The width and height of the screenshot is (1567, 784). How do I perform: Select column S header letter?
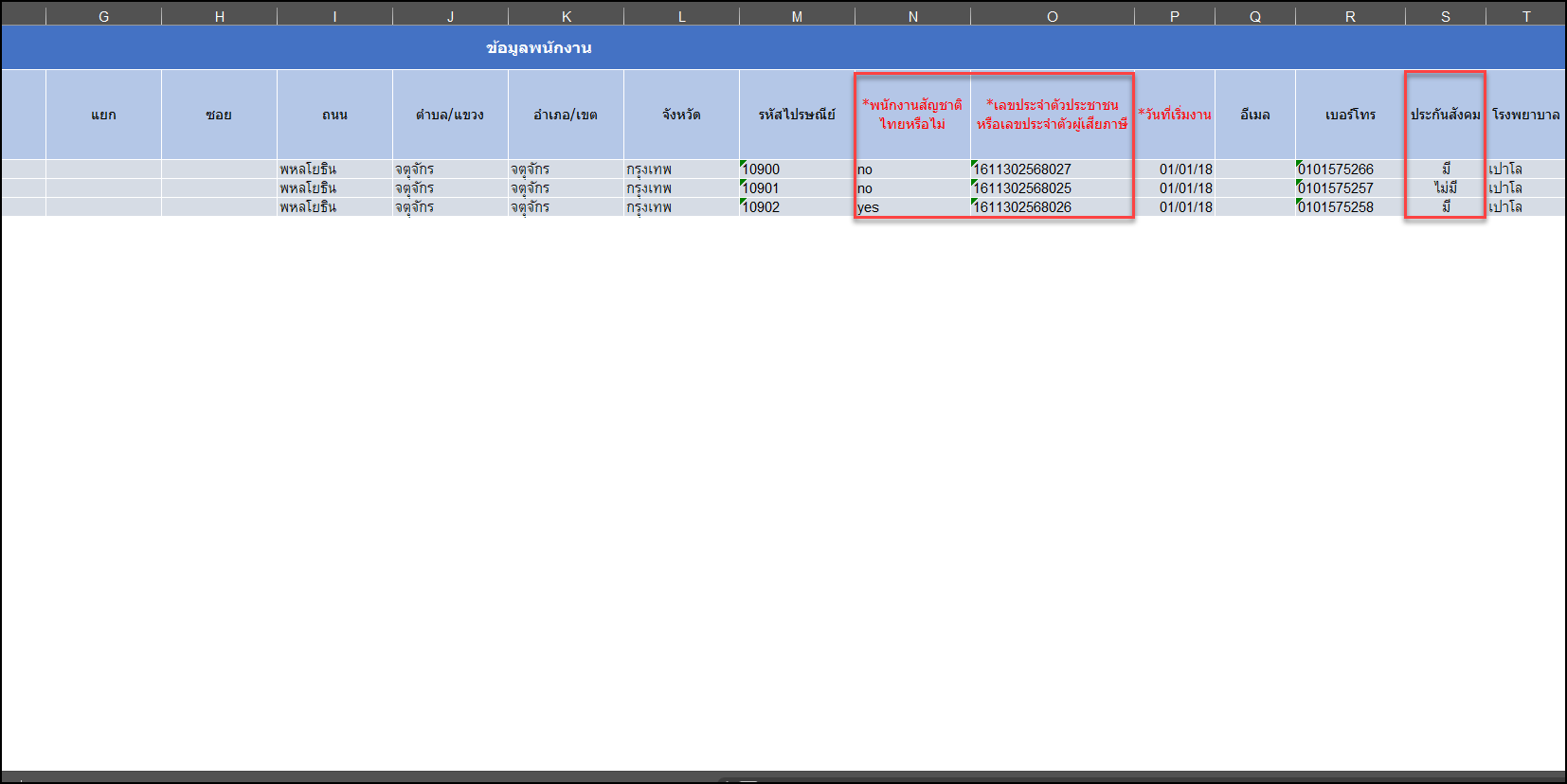[1445, 16]
